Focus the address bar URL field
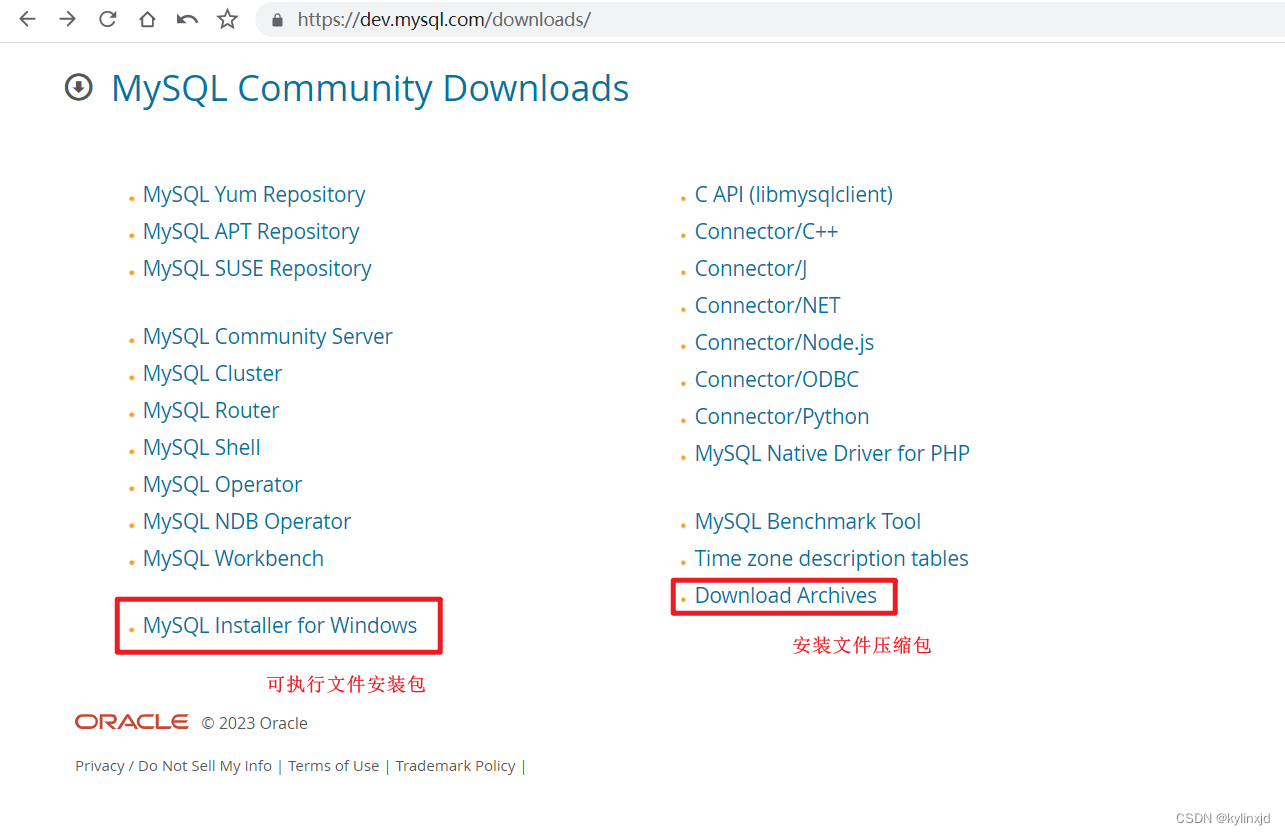 click(x=770, y=19)
